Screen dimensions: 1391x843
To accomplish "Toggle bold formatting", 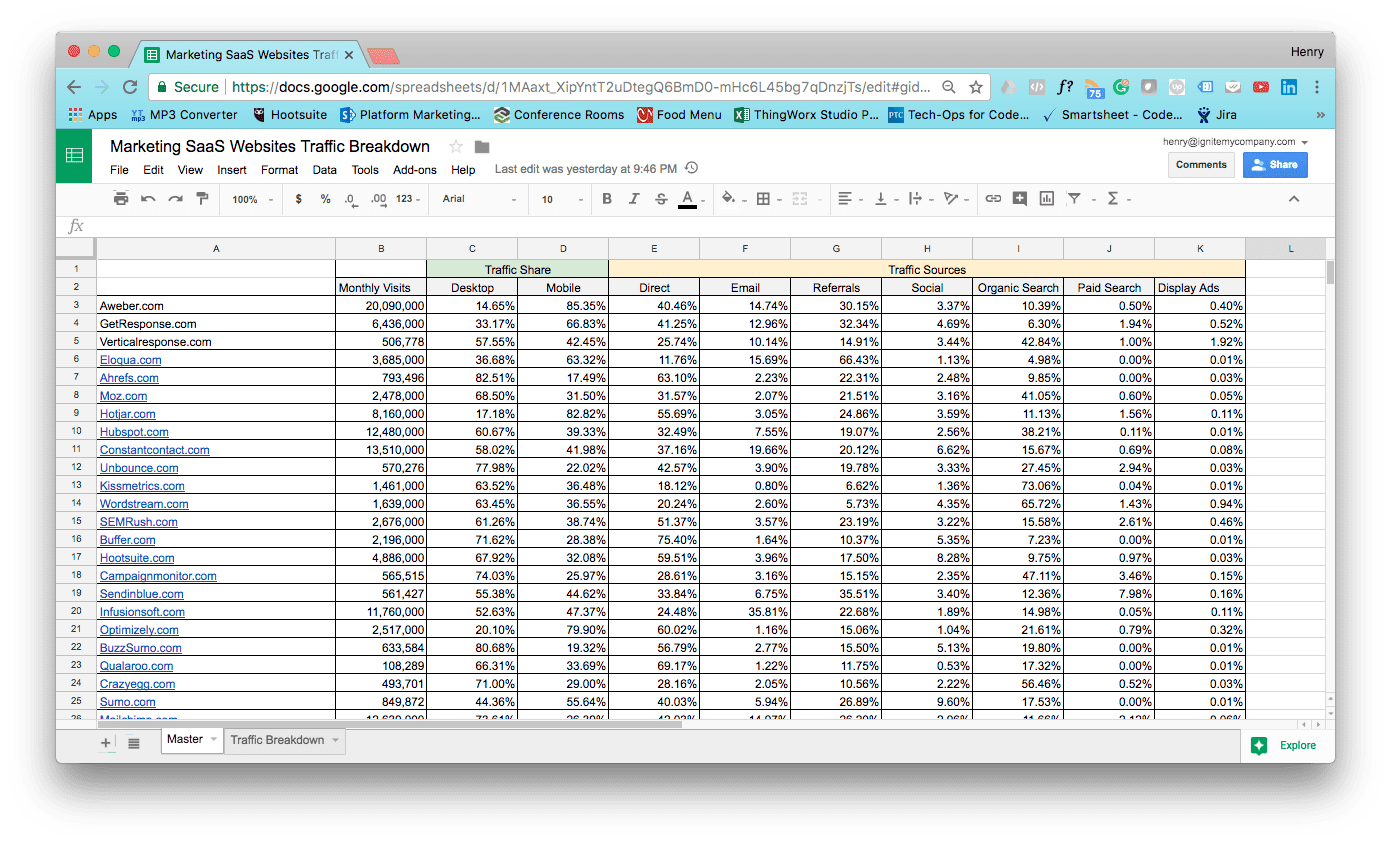I will coord(607,199).
